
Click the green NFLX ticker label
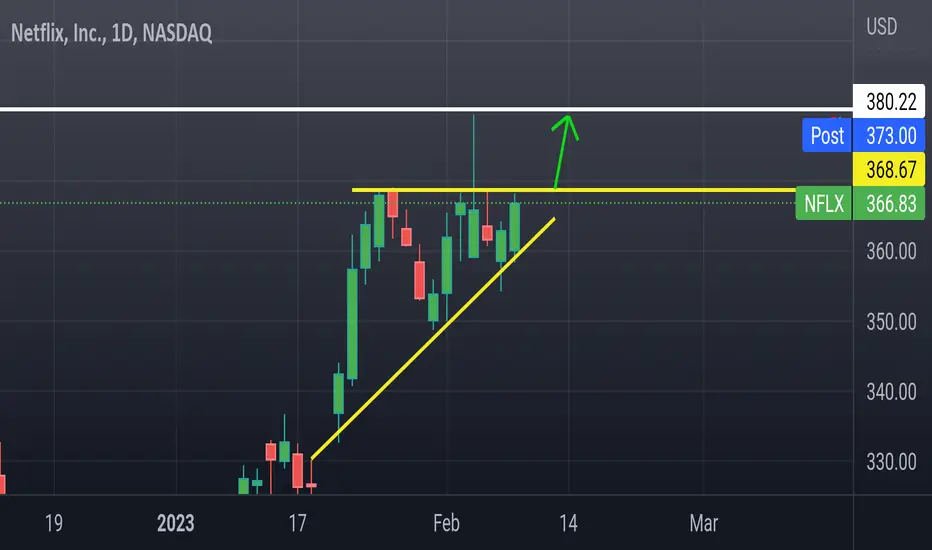pos(824,203)
